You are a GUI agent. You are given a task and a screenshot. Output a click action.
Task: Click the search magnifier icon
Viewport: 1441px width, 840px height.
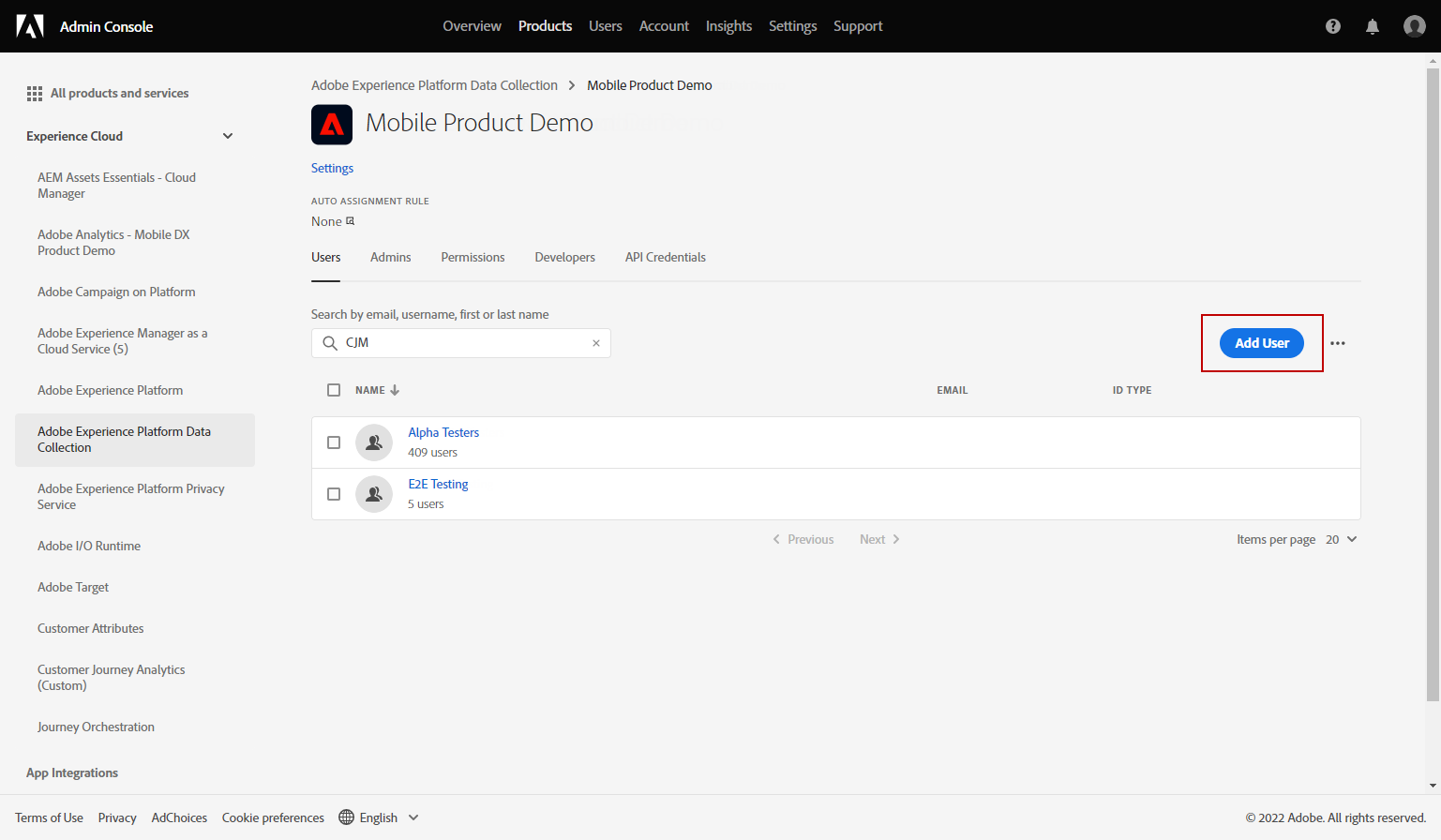pyautogui.click(x=330, y=343)
